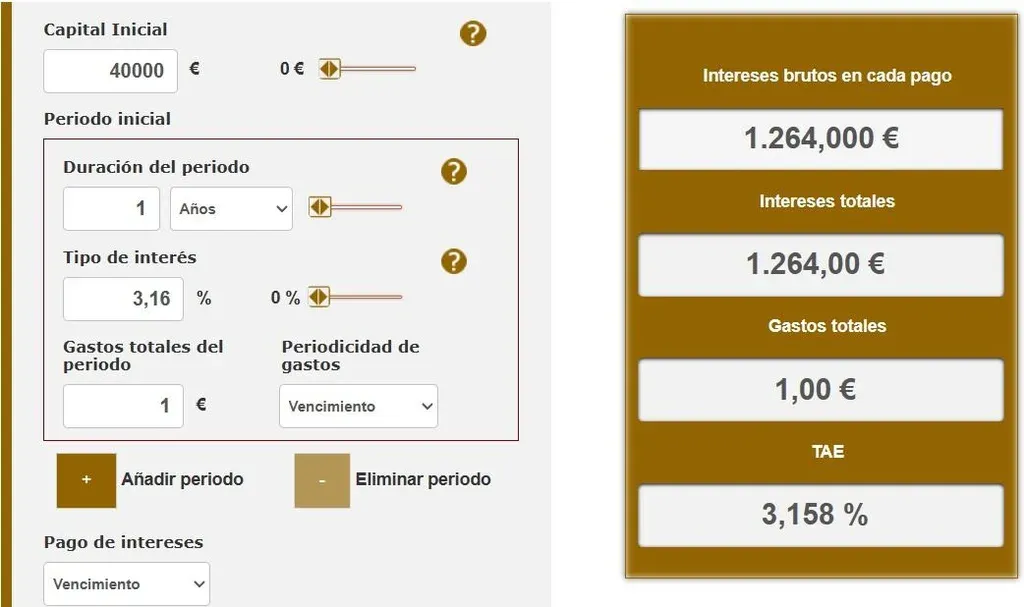This screenshot has height=607, width=1024.
Task: Click the Gastos totales del periodo field
Action: coord(123,406)
